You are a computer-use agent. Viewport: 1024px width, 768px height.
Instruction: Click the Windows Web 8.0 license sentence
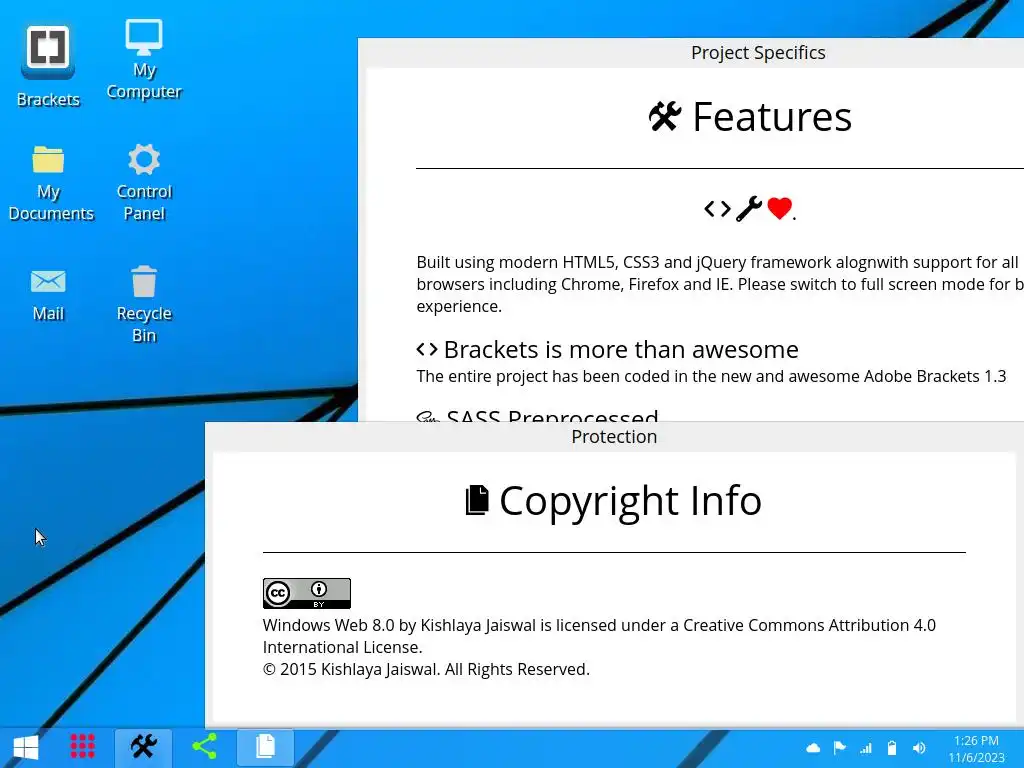pos(599,636)
